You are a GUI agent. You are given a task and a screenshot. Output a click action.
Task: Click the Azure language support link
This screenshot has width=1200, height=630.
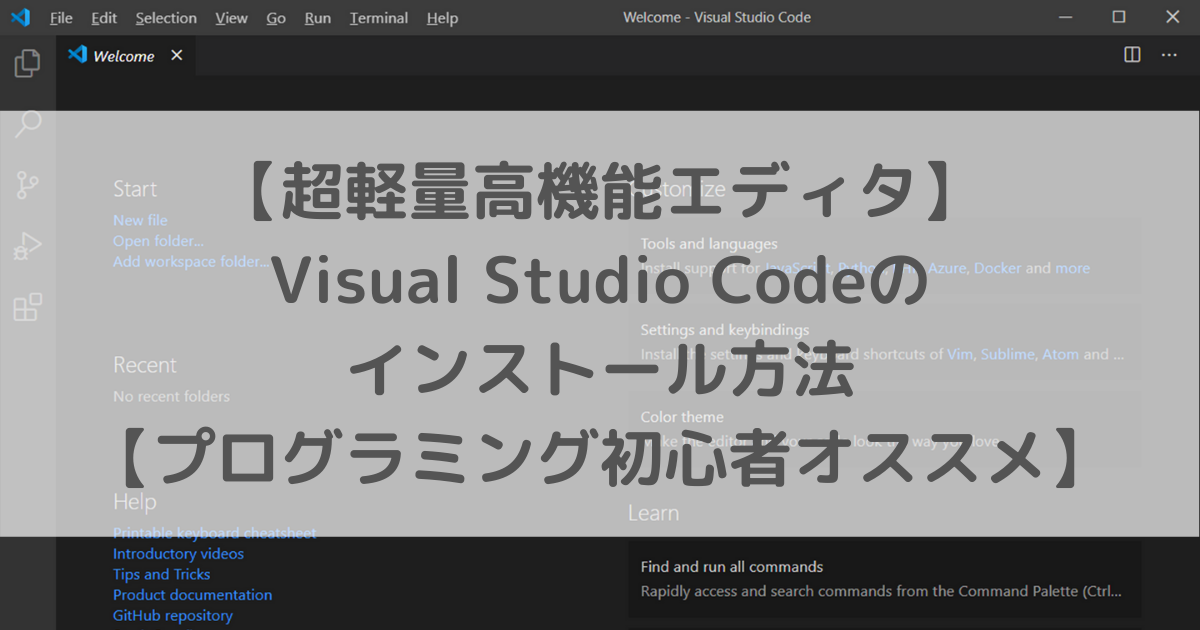point(946,268)
